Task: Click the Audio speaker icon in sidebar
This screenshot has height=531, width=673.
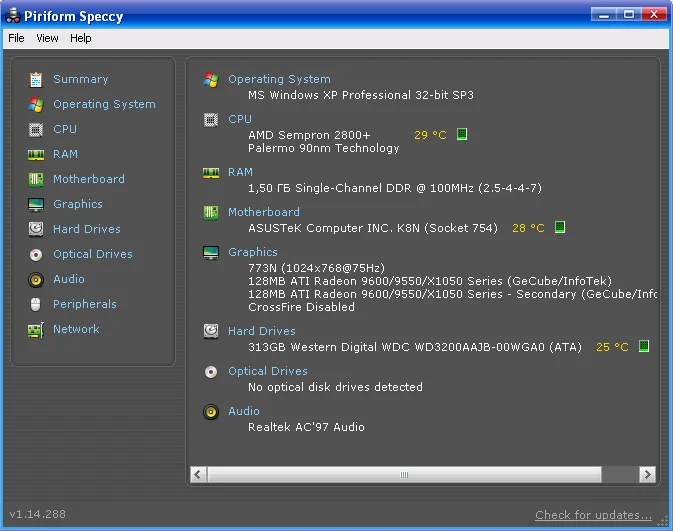Action: click(x=36, y=280)
